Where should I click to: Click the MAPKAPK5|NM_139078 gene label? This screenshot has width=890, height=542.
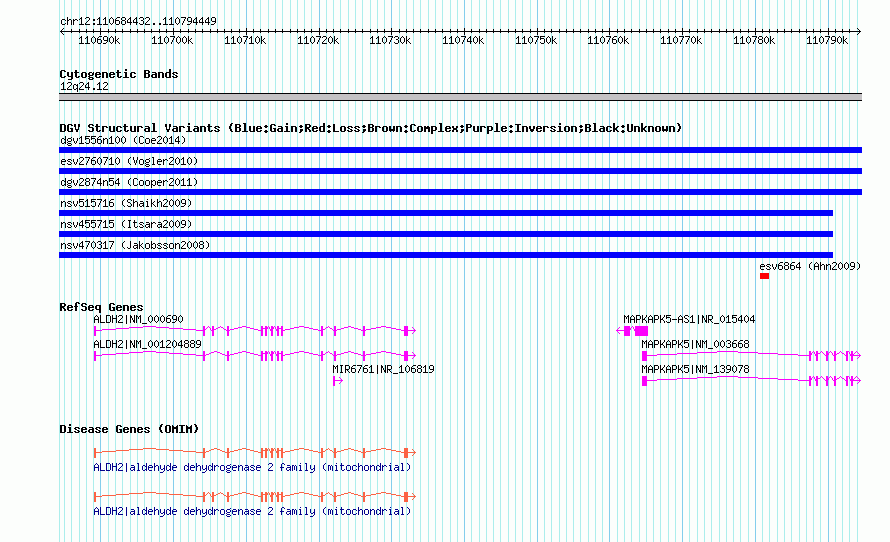[x=695, y=369]
